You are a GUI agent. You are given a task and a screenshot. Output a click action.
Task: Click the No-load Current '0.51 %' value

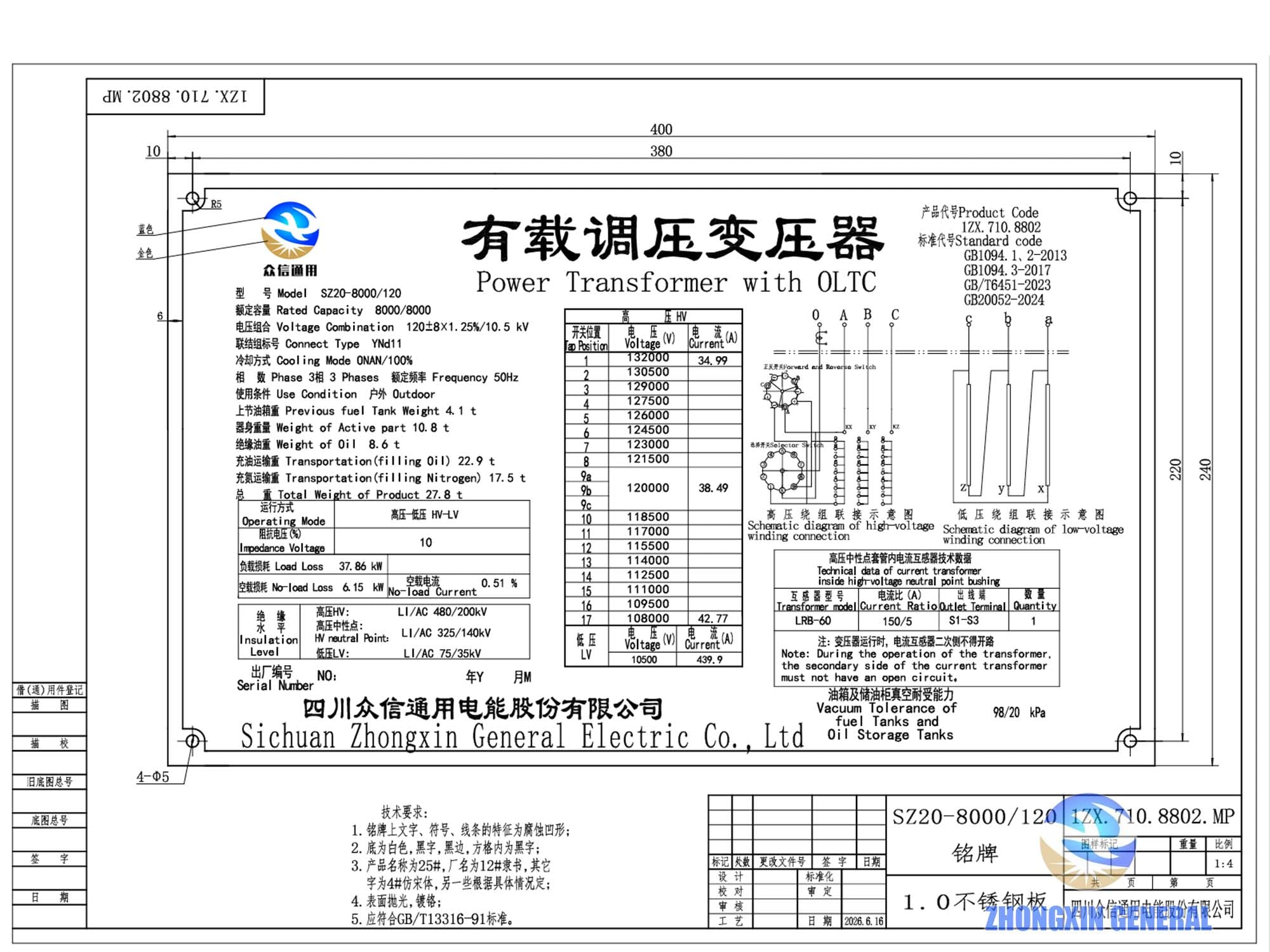pos(499,583)
